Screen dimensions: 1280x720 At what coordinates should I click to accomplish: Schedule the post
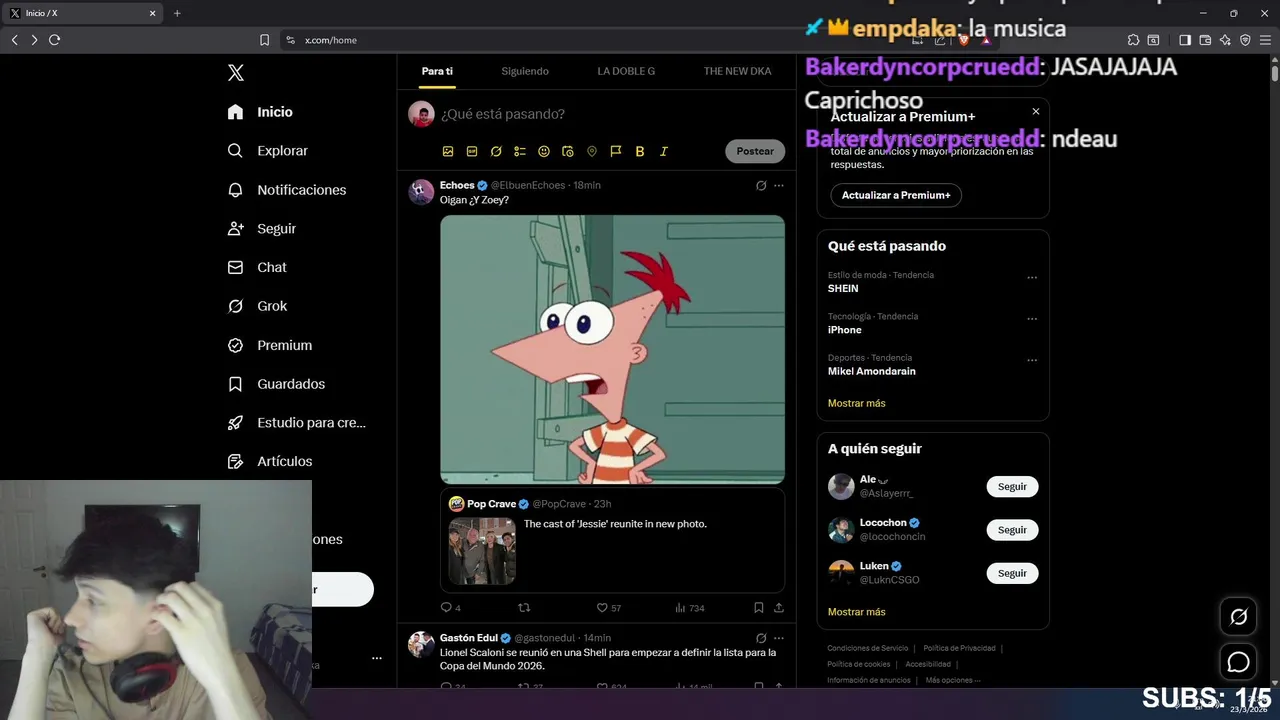click(x=568, y=151)
